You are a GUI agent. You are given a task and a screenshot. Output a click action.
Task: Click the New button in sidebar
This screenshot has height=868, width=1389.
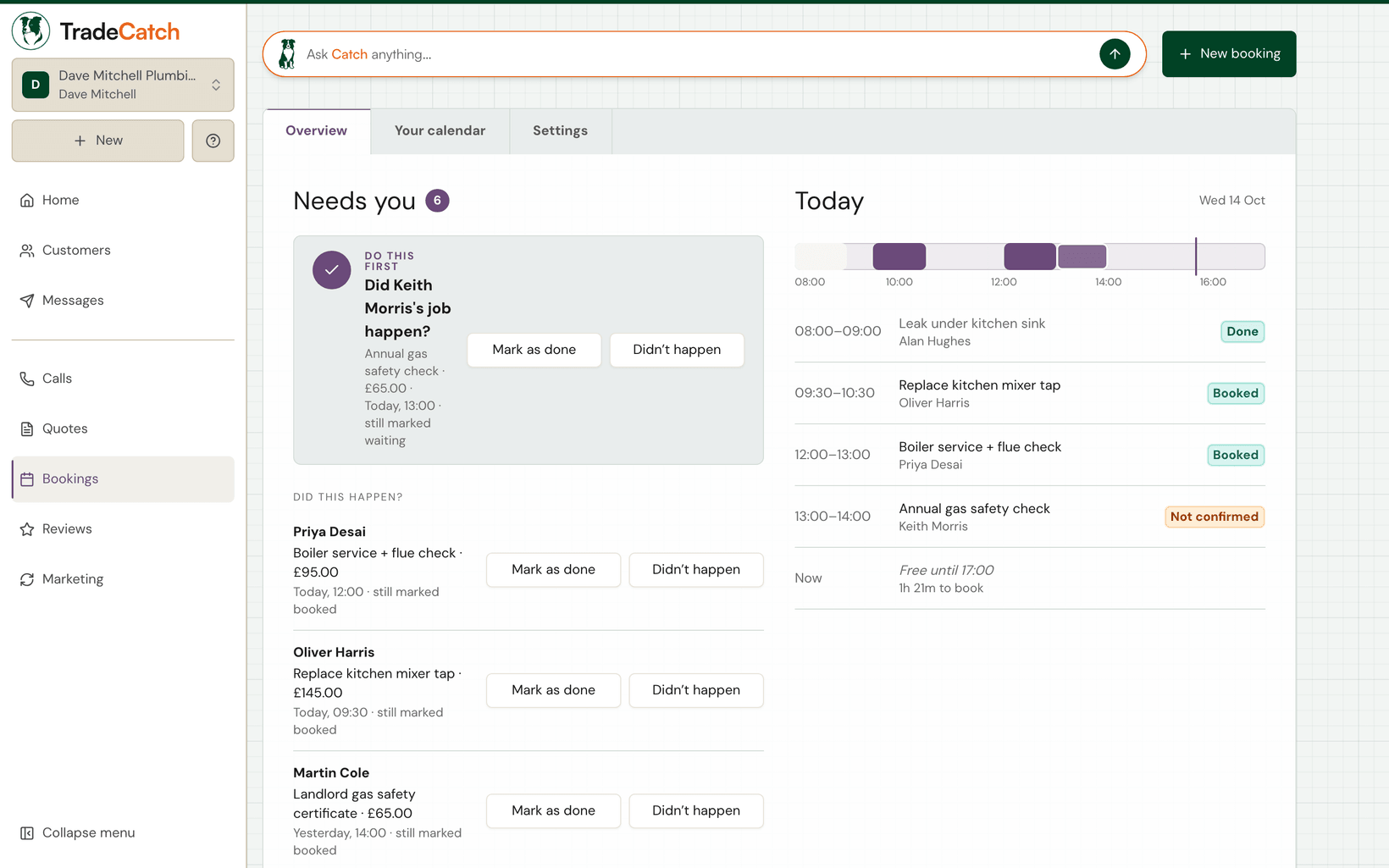click(x=97, y=141)
